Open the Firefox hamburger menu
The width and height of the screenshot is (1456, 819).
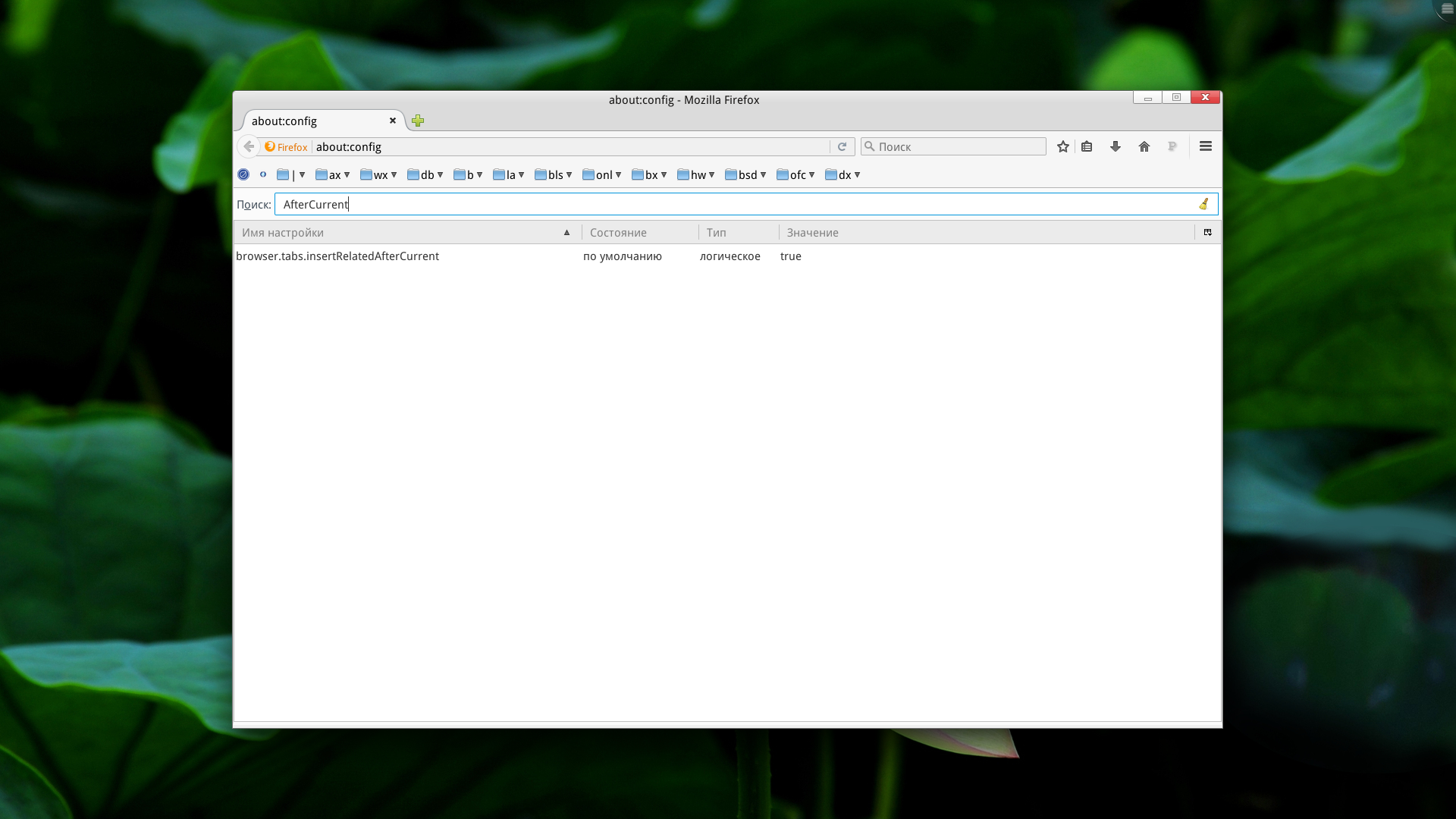coord(1206,146)
